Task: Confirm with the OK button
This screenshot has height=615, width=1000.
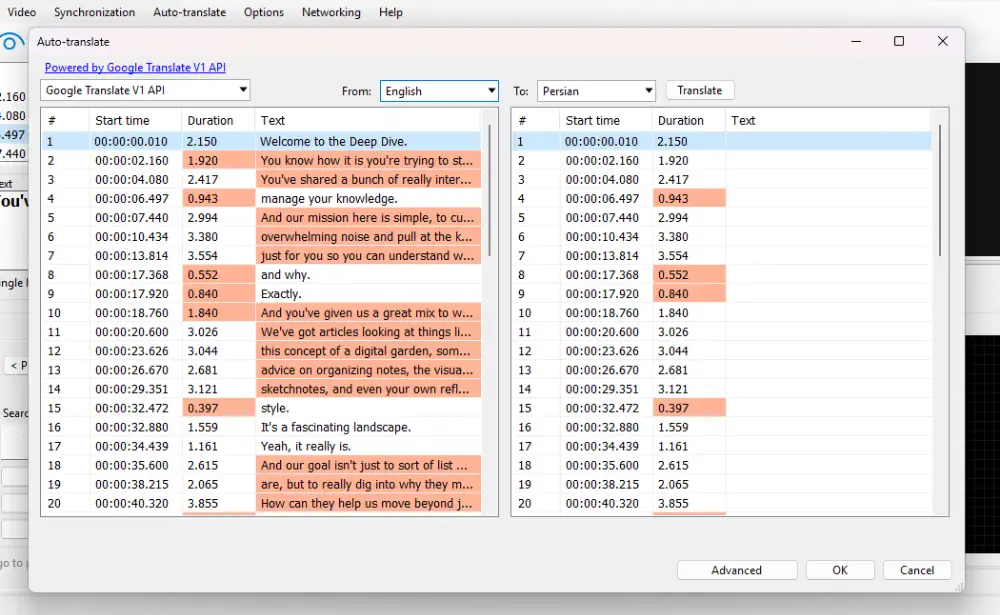Action: pyautogui.click(x=840, y=570)
